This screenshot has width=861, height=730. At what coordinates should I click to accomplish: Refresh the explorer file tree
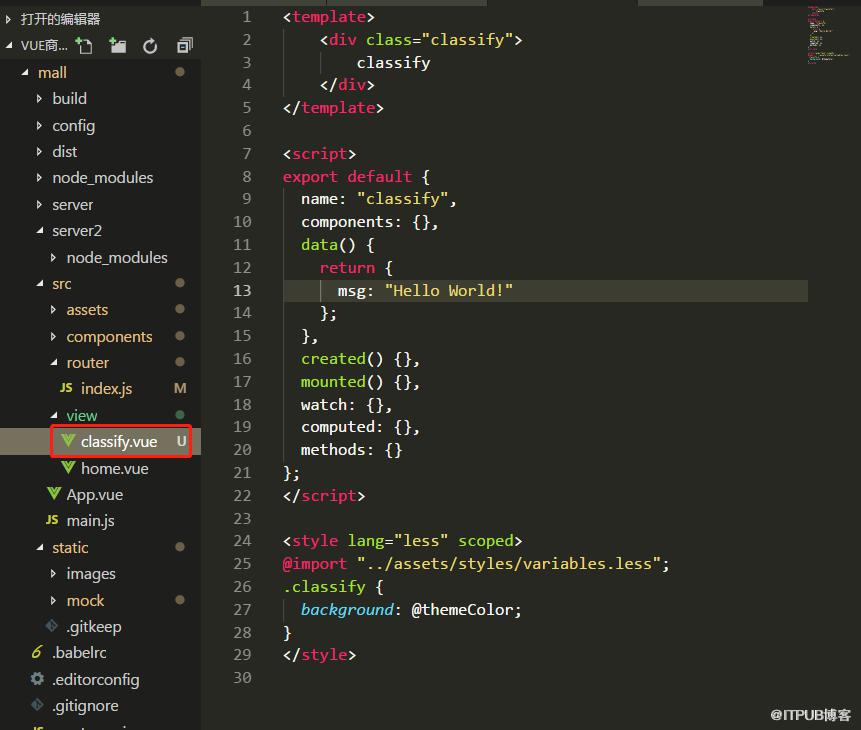click(x=150, y=46)
